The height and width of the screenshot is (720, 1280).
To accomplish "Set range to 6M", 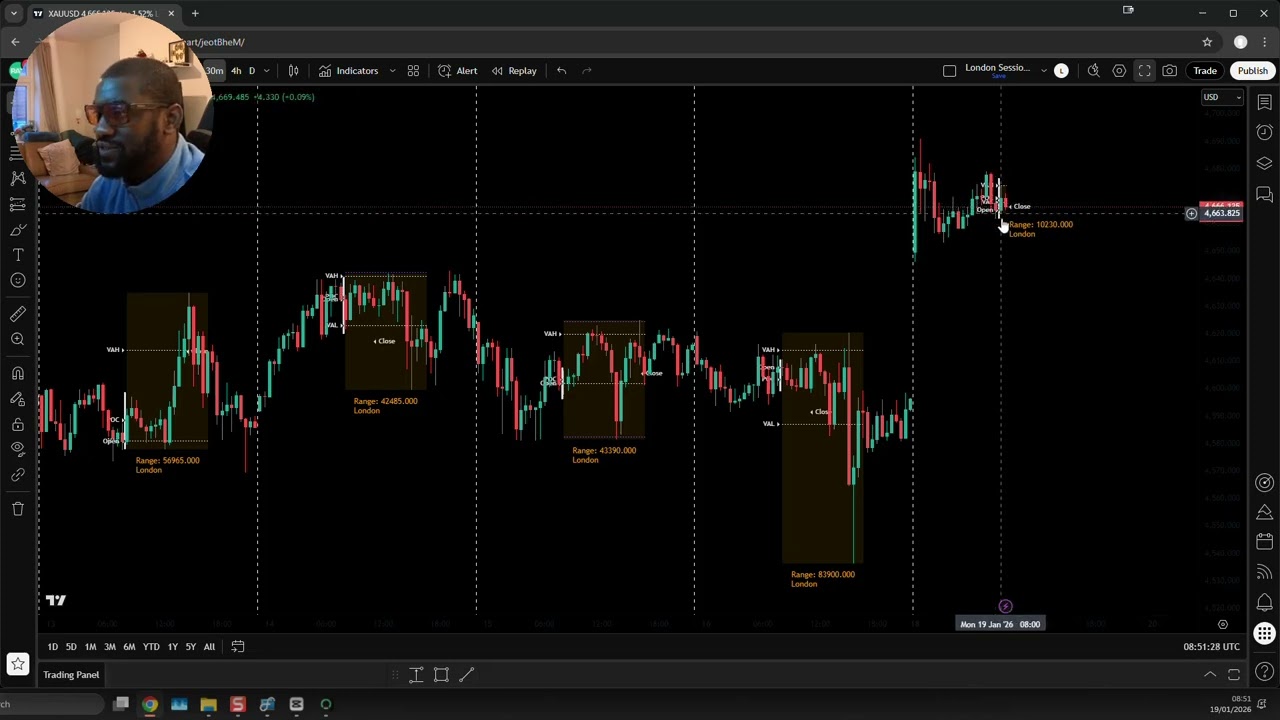I will (x=129, y=647).
